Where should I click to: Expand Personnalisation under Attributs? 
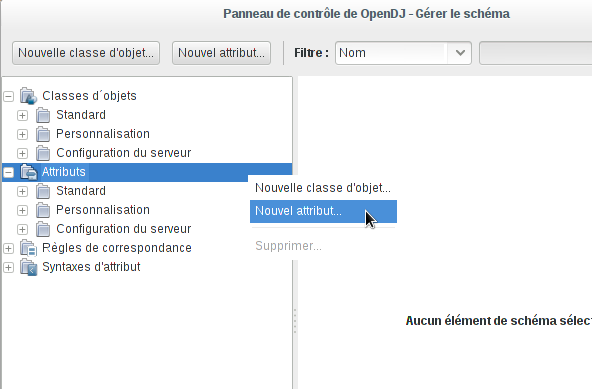pos(22,210)
